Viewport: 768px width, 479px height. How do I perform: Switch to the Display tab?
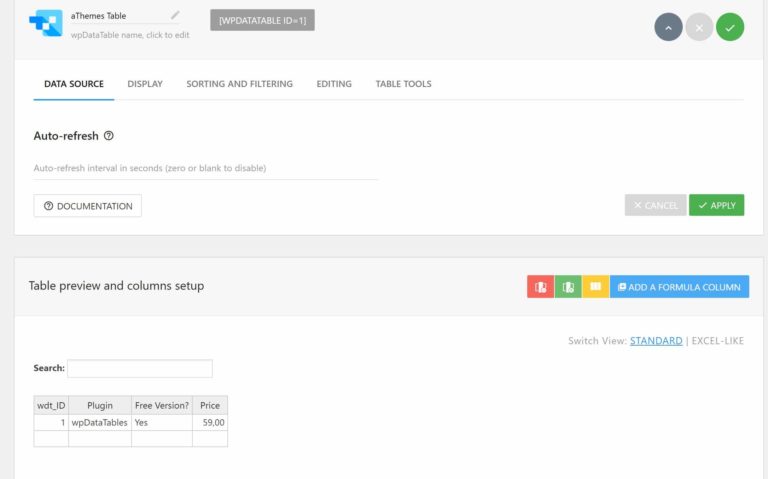[145, 84]
